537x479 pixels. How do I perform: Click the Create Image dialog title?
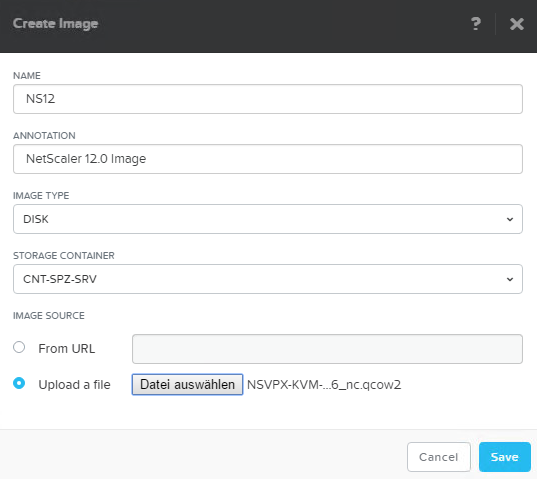(55, 24)
